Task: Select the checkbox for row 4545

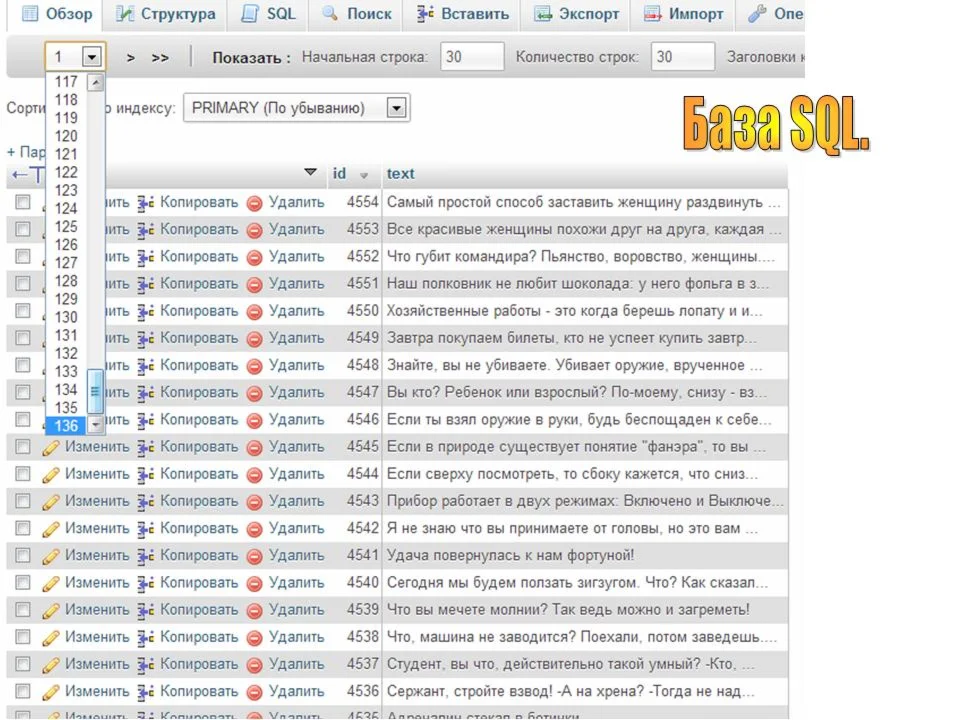Action: click(22, 446)
